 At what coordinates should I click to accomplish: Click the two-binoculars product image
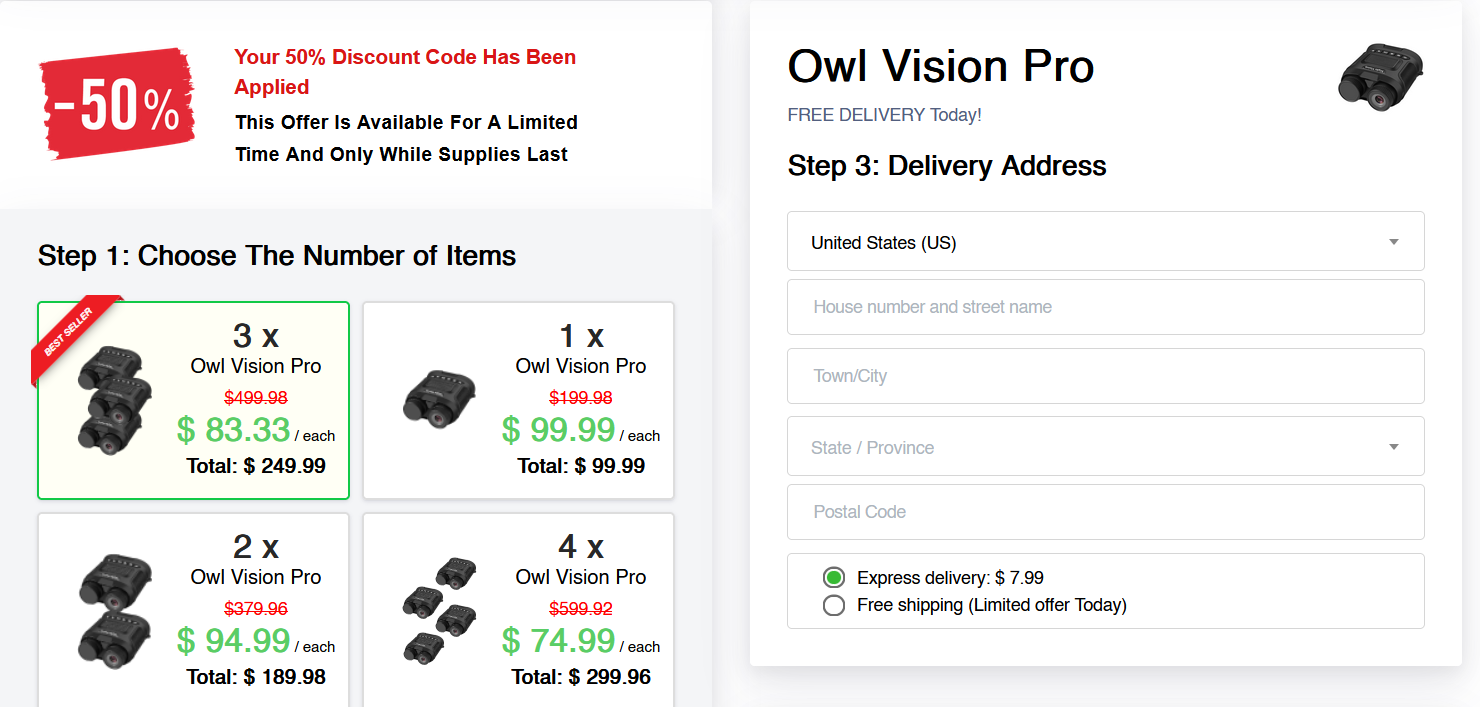[x=115, y=609]
